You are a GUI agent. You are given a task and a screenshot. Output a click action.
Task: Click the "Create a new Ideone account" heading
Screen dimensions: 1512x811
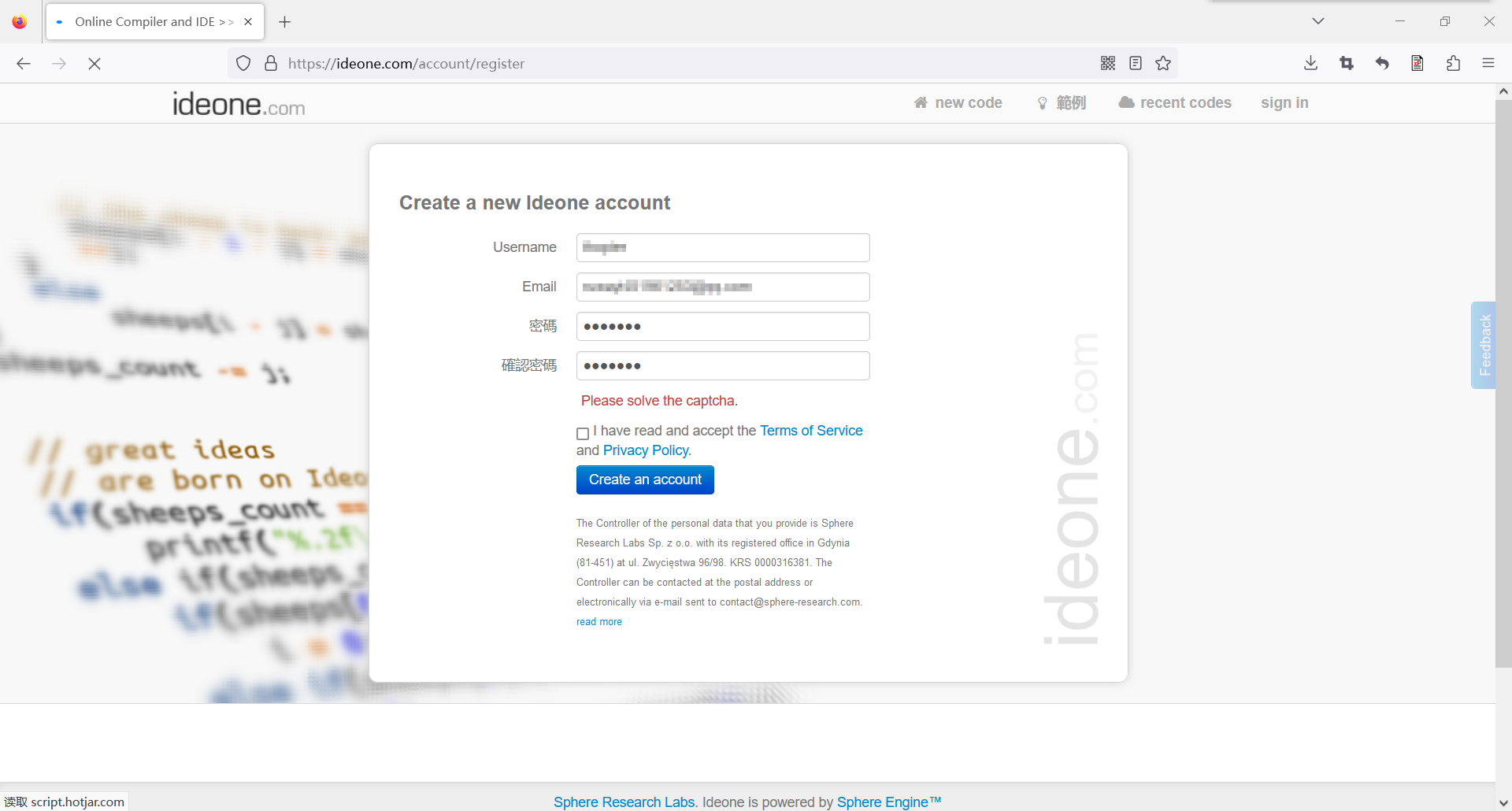tap(535, 203)
